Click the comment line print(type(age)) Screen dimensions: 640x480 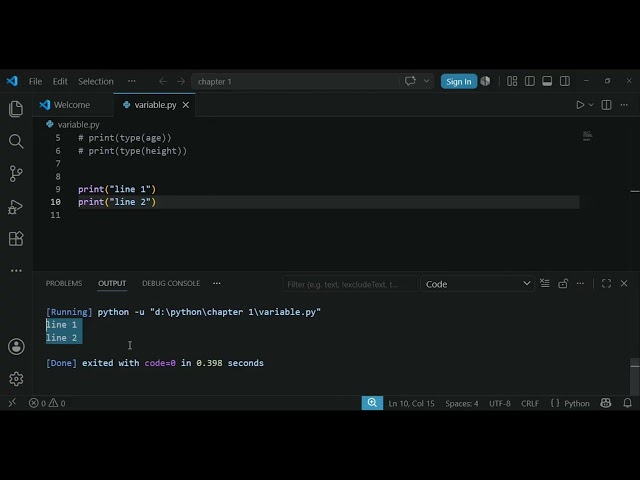125,138
